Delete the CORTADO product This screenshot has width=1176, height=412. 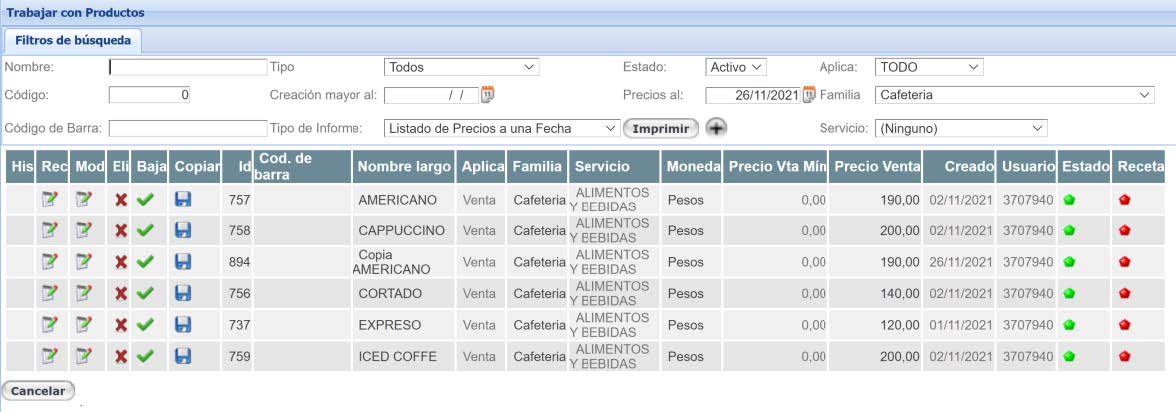[120, 293]
